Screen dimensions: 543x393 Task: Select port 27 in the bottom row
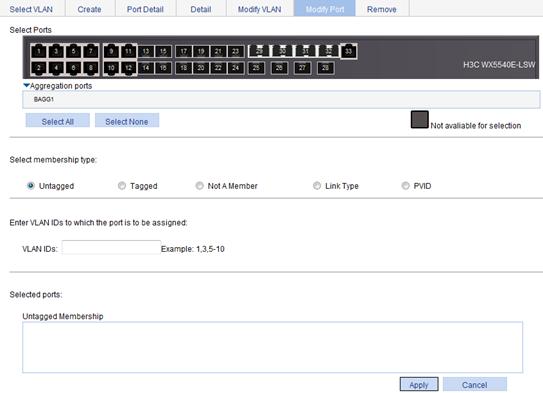pos(302,68)
